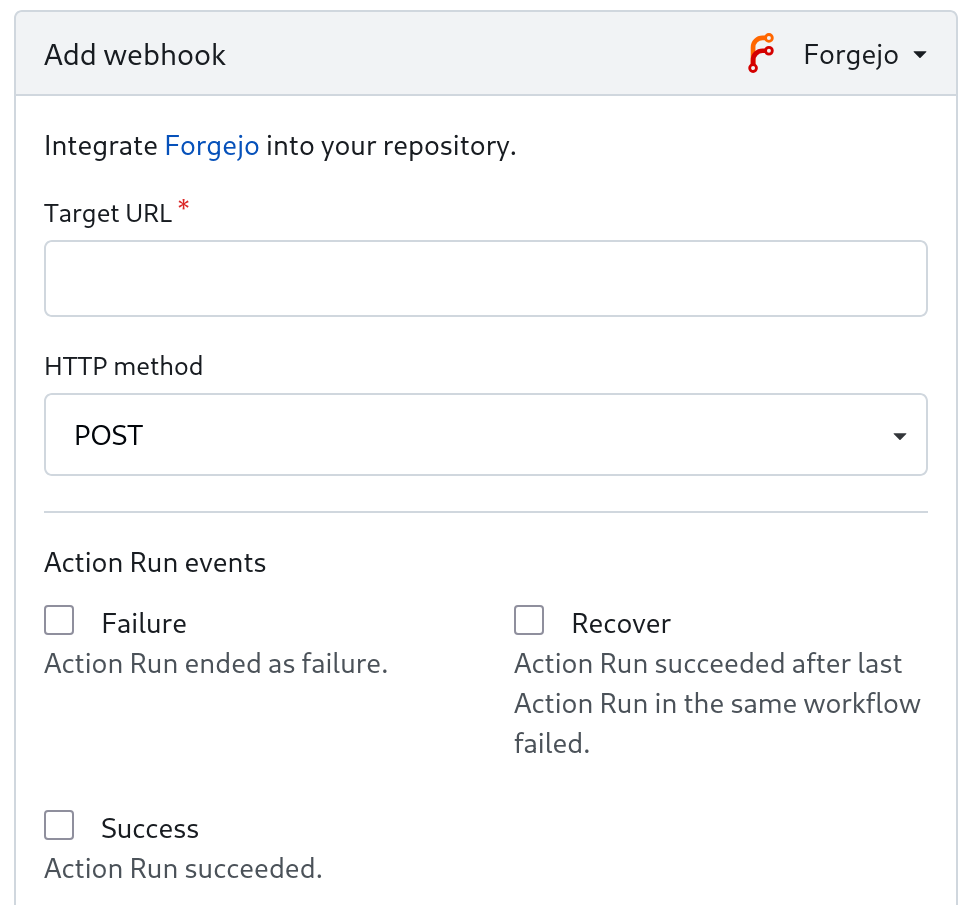Click the Action Run events heading
The height and width of the screenshot is (905, 972).
[x=155, y=563]
